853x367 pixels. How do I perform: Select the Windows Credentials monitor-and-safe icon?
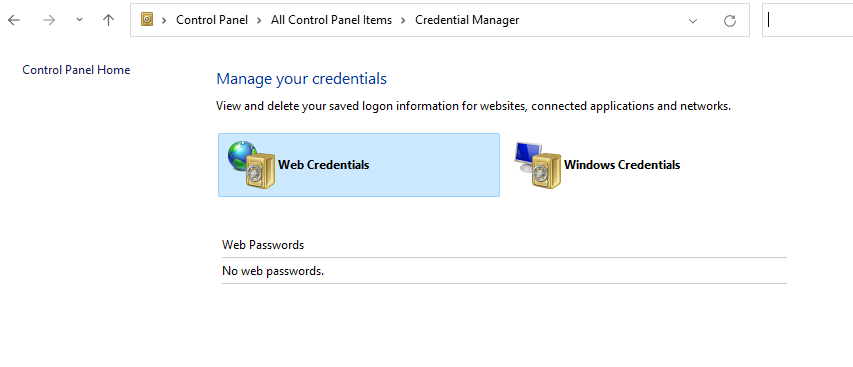[537, 165]
